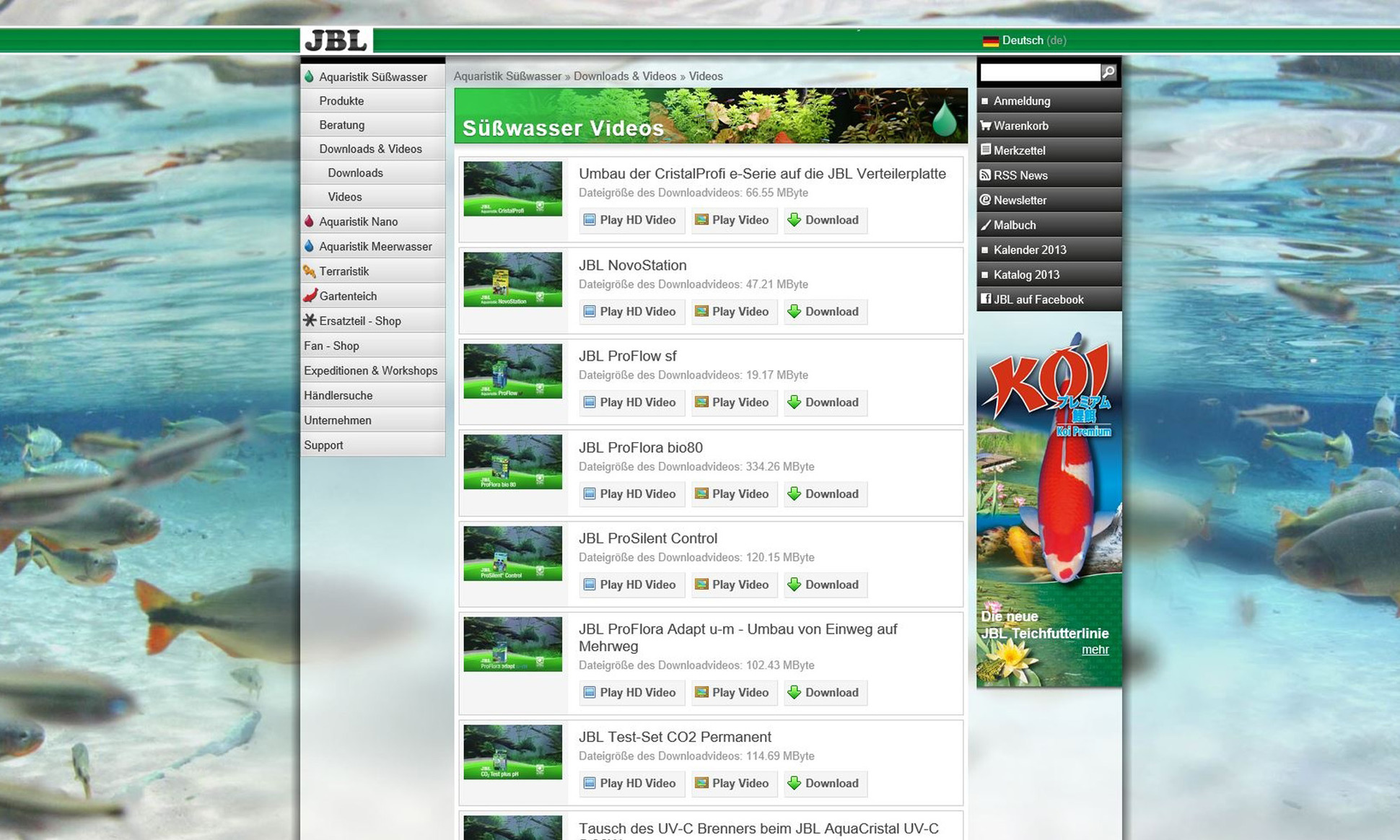Click the JBL NovoStation video thumbnail
Screen dimensions: 1400x840
(x=512, y=280)
